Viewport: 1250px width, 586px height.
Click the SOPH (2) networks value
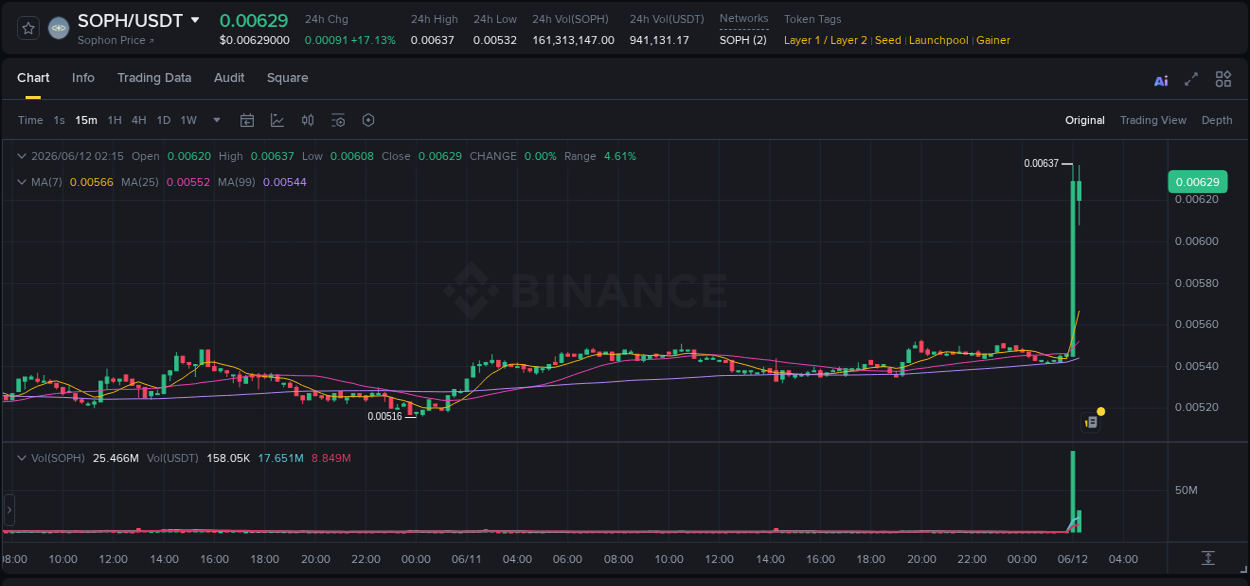tap(743, 40)
